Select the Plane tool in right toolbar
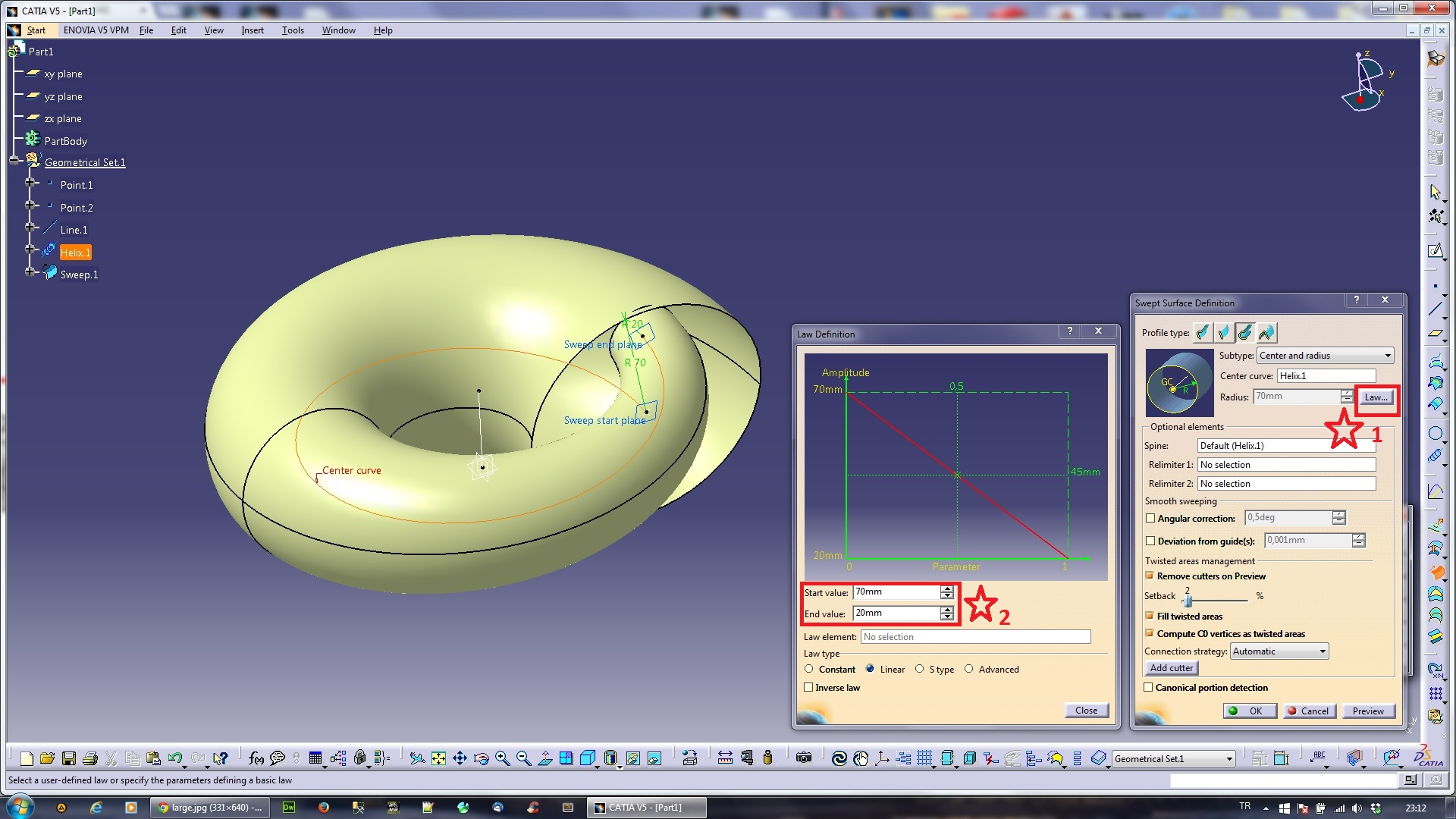This screenshot has width=1456, height=819. (x=1436, y=332)
